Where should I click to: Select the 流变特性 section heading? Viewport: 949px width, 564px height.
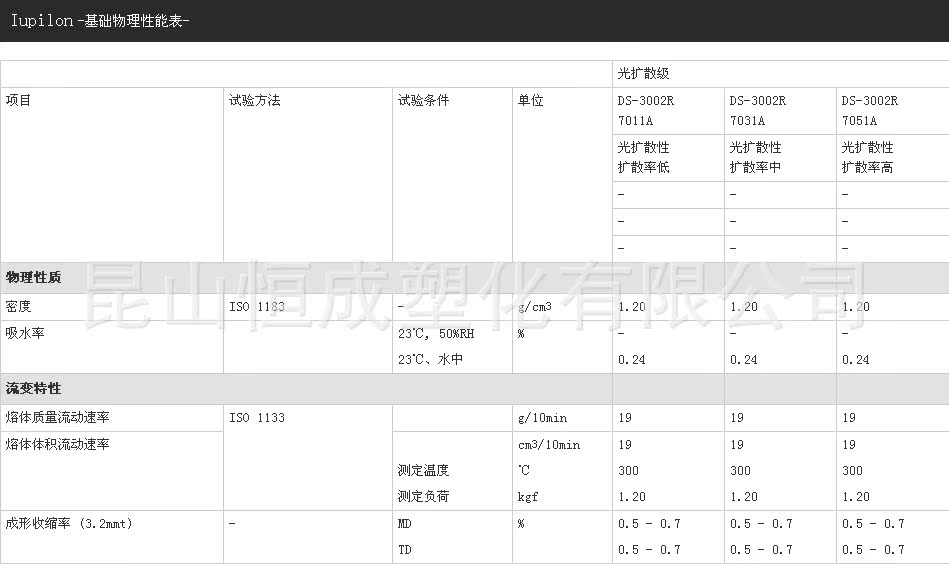click(x=33, y=388)
